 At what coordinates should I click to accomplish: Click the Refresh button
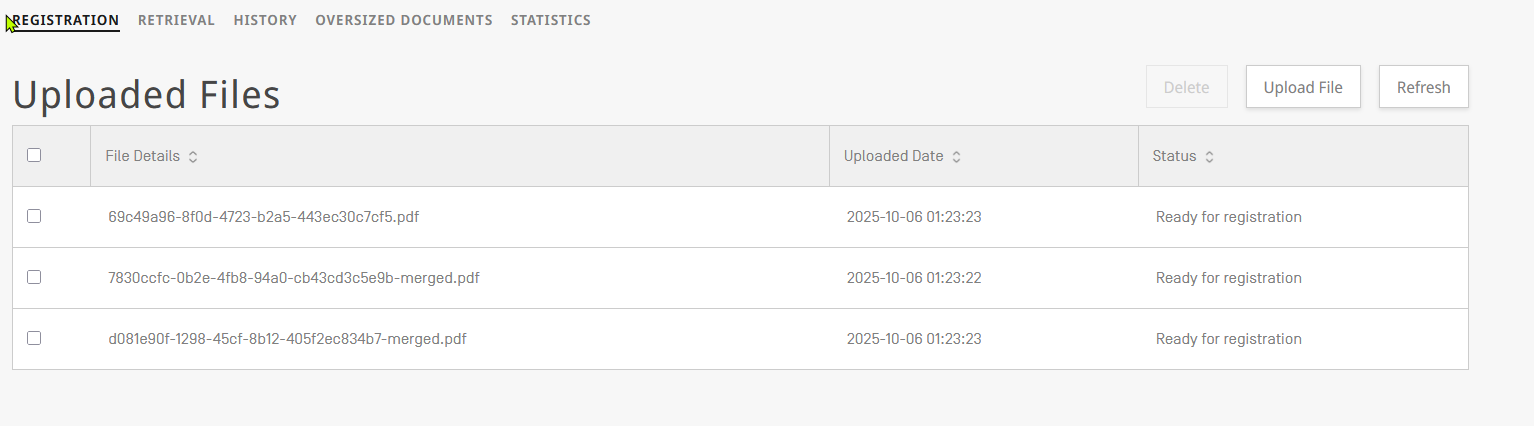(x=1423, y=87)
